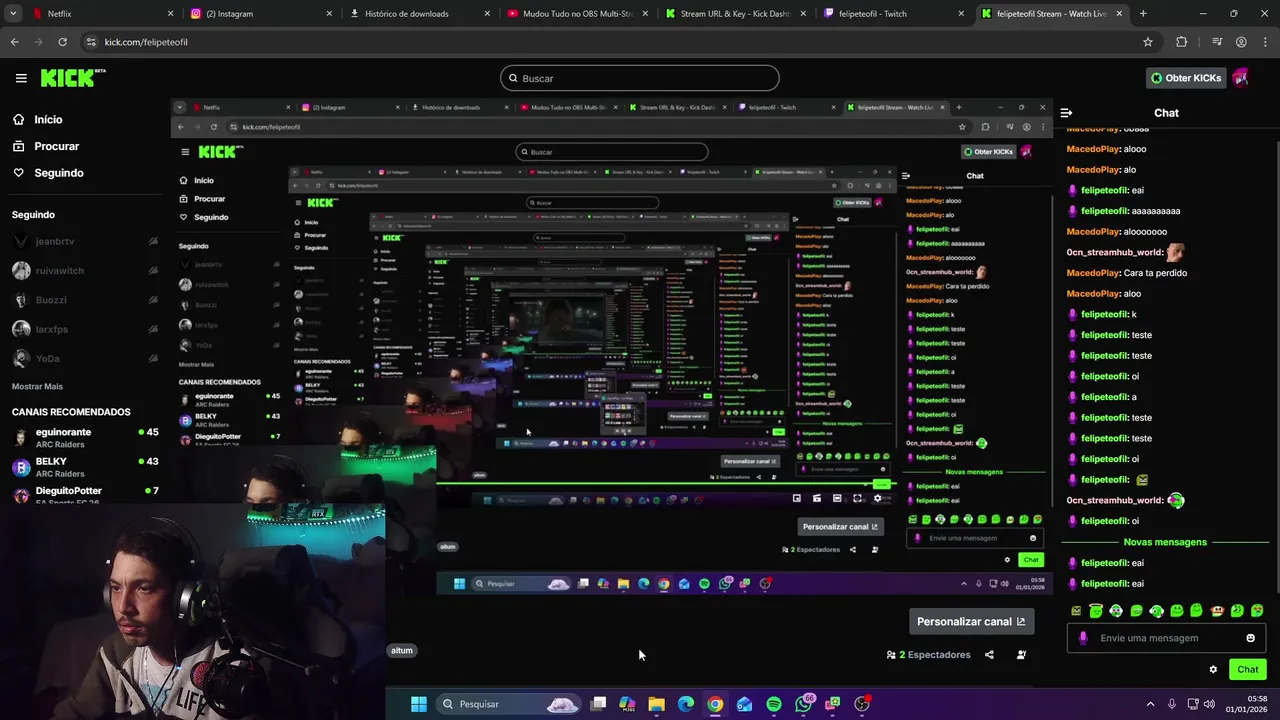Open Chrome three-dot menu
Image resolution: width=1280 pixels, height=720 pixels.
point(1265,42)
